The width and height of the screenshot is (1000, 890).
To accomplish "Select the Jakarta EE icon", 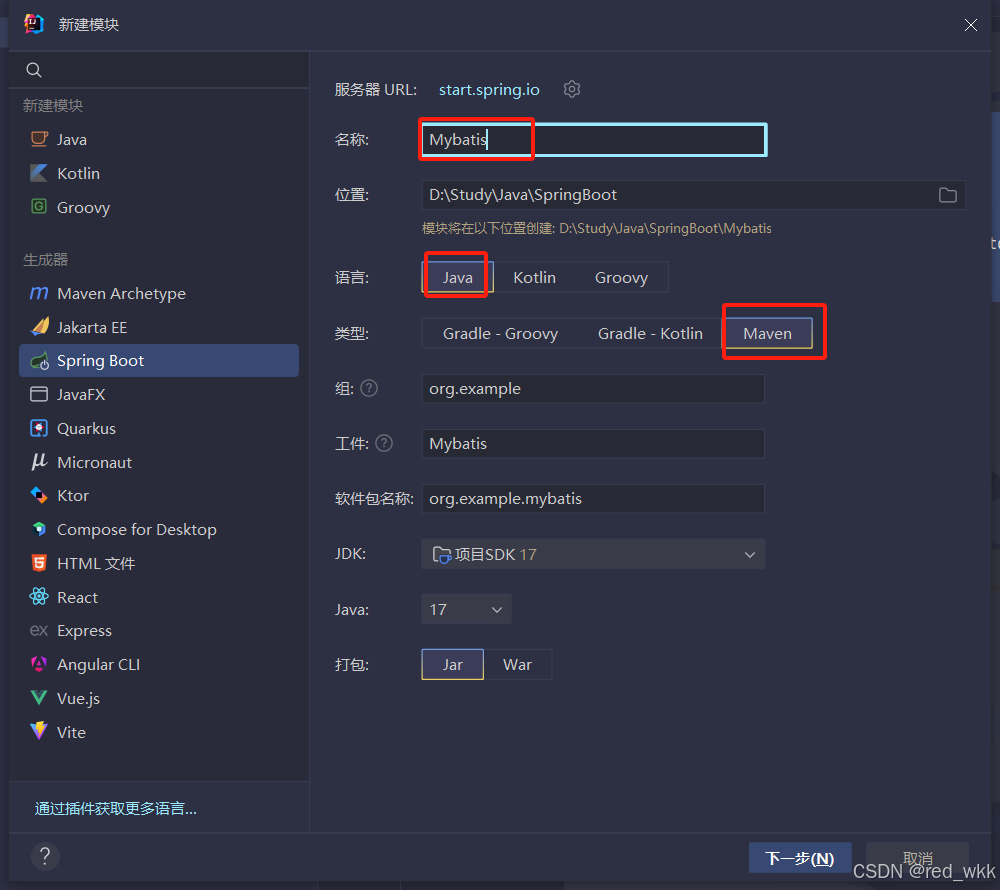I will click(x=39, y=327).
